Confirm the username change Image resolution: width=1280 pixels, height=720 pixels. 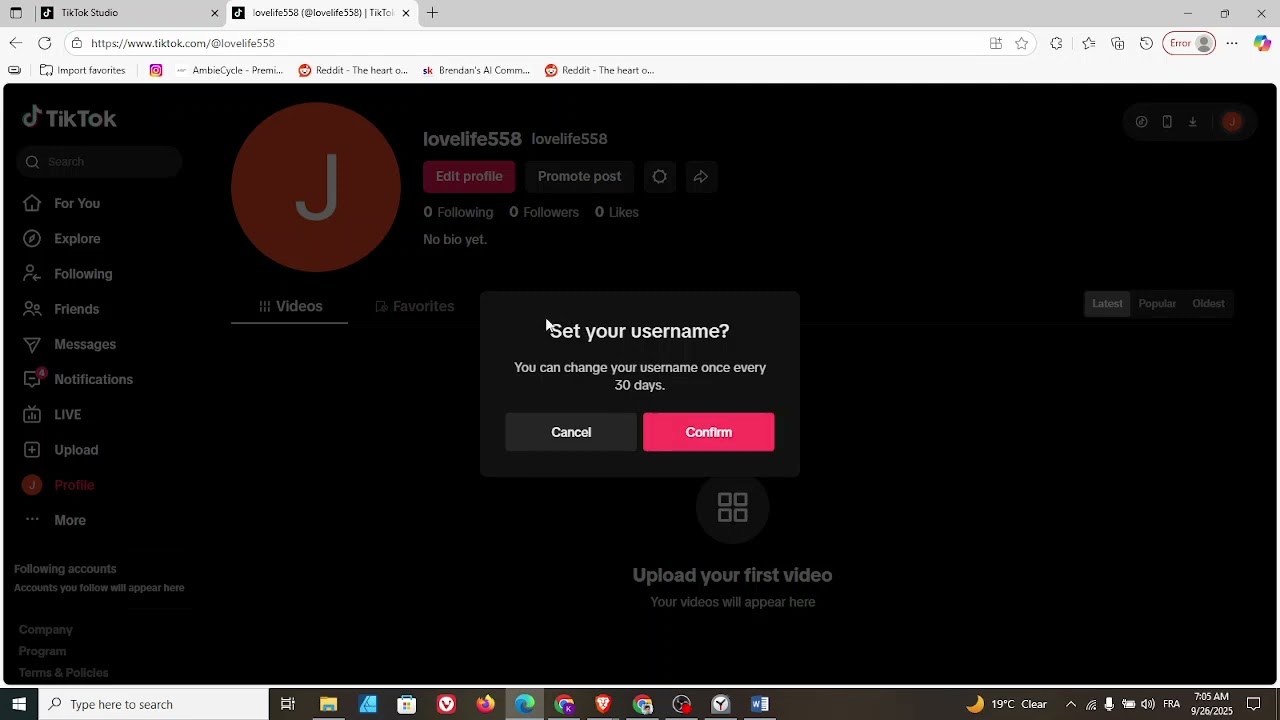tap(708, 432)
